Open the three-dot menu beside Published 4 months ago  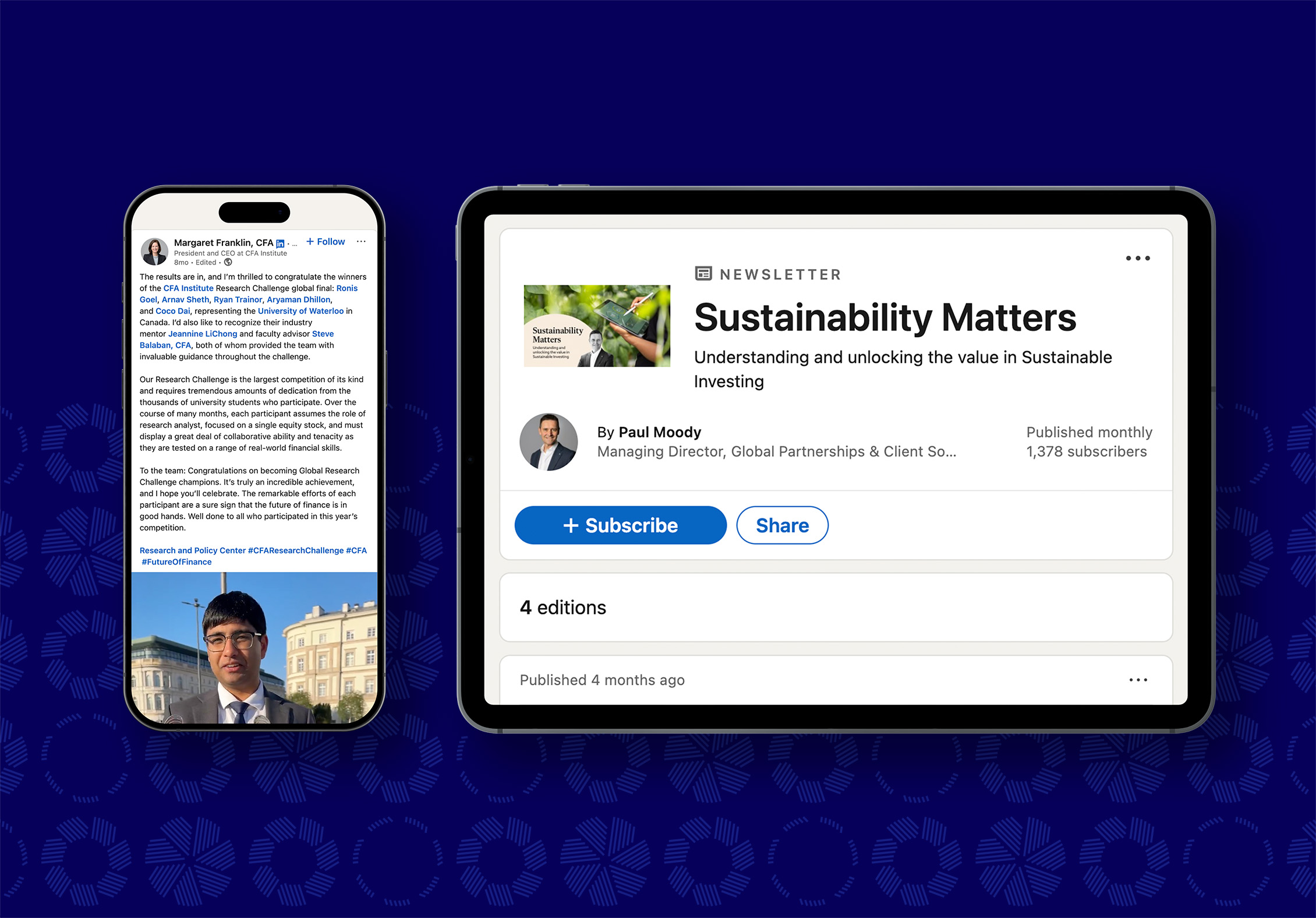(x=1138, y=680)
